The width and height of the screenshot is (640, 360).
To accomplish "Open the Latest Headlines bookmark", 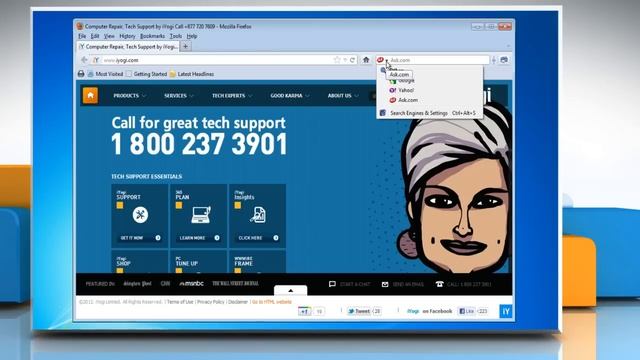I will click(192, 74).
